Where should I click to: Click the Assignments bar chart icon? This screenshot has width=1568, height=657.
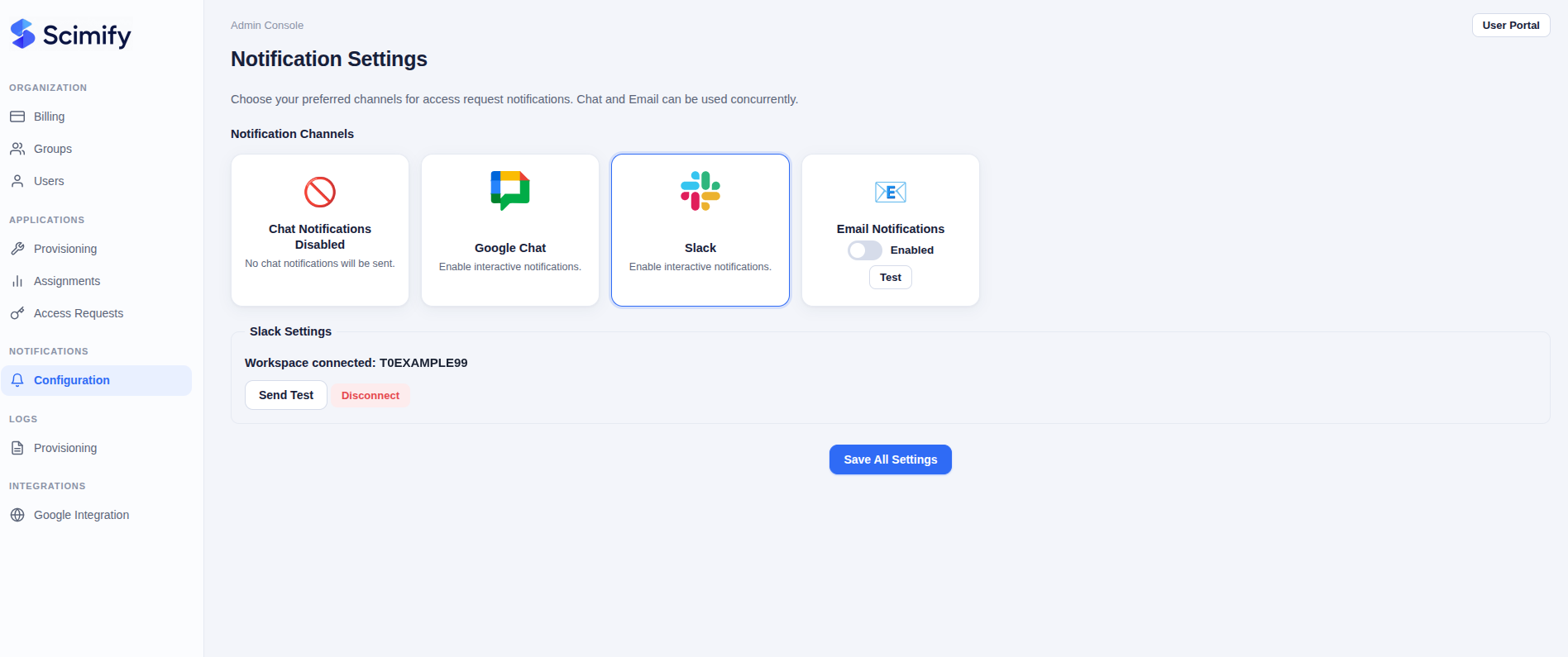point(17,281)
